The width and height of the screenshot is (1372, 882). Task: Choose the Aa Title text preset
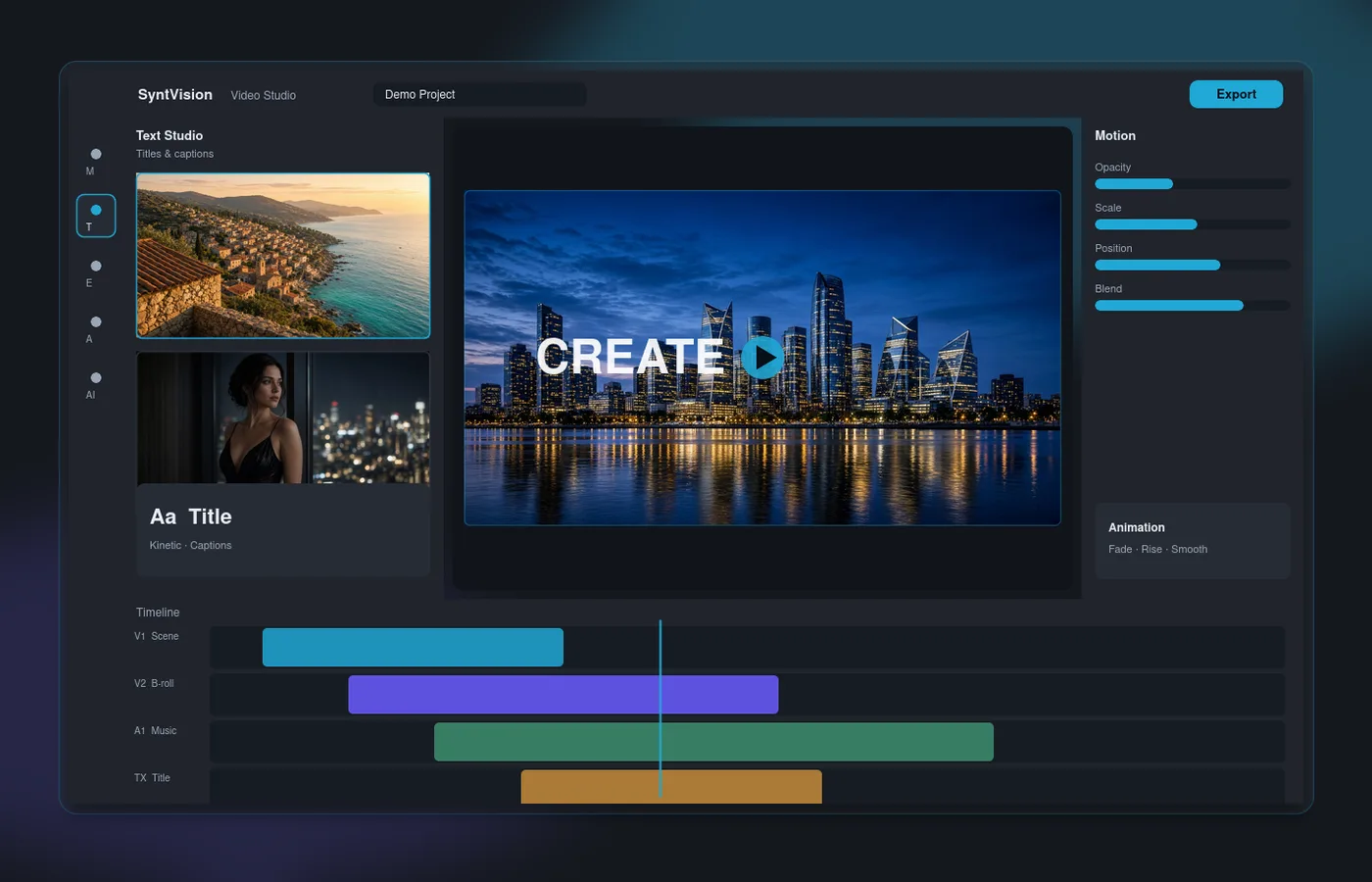pos(283,529)
